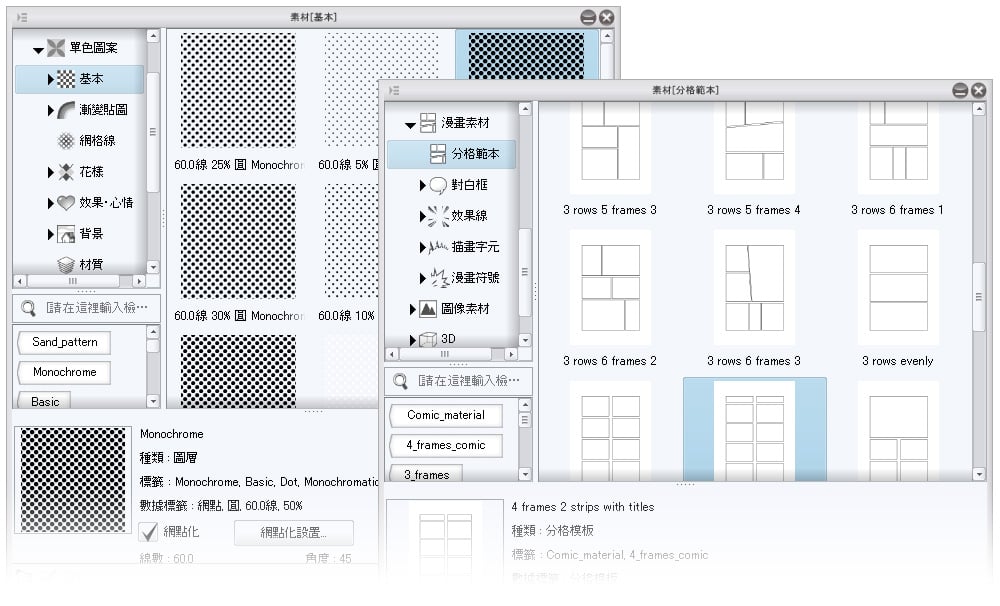Click the 花樣 pattern category icon
Screen dimensions: 1000x606
click(x=65, y=172)
